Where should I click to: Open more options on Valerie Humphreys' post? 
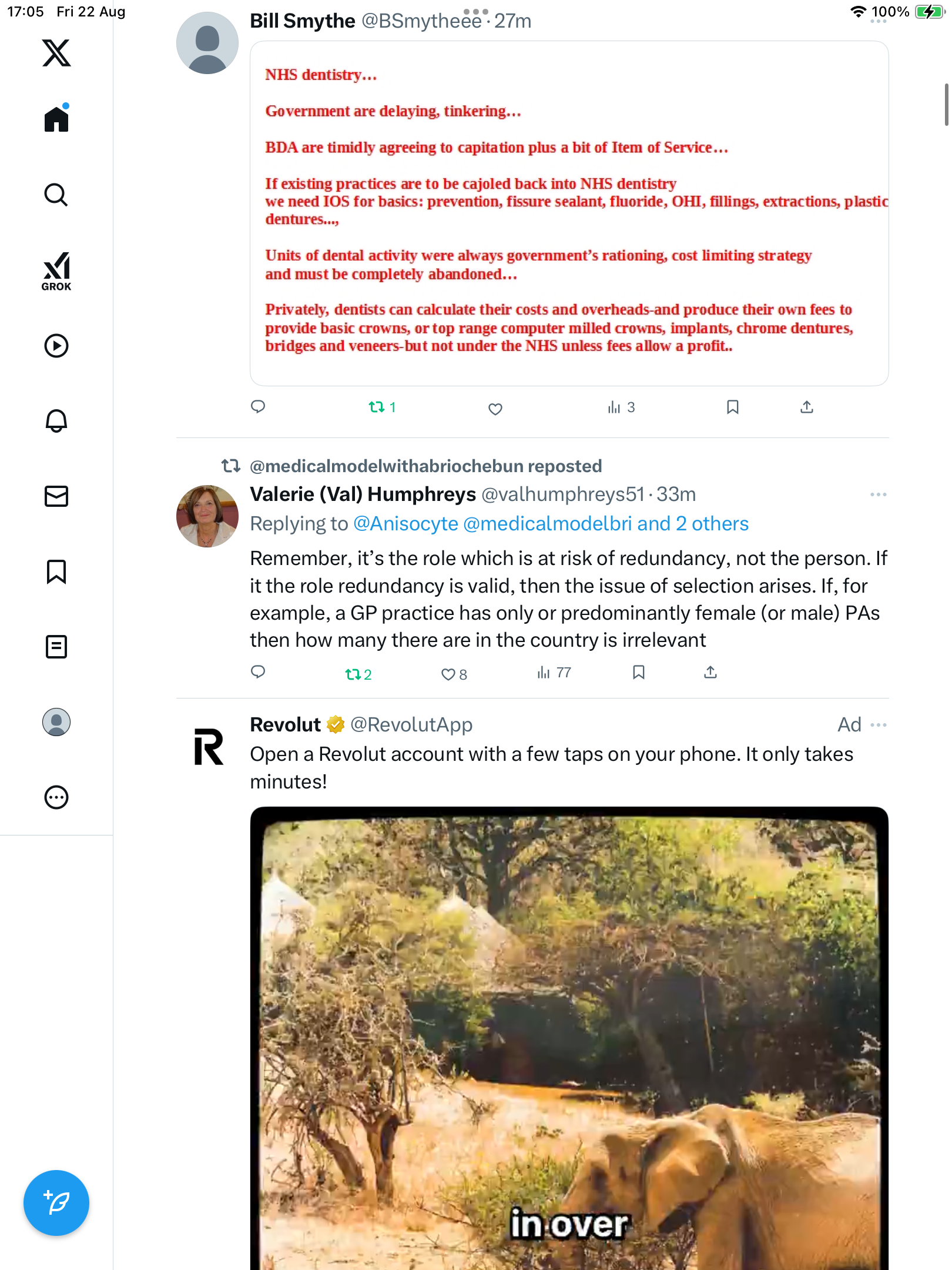[878, 494]
